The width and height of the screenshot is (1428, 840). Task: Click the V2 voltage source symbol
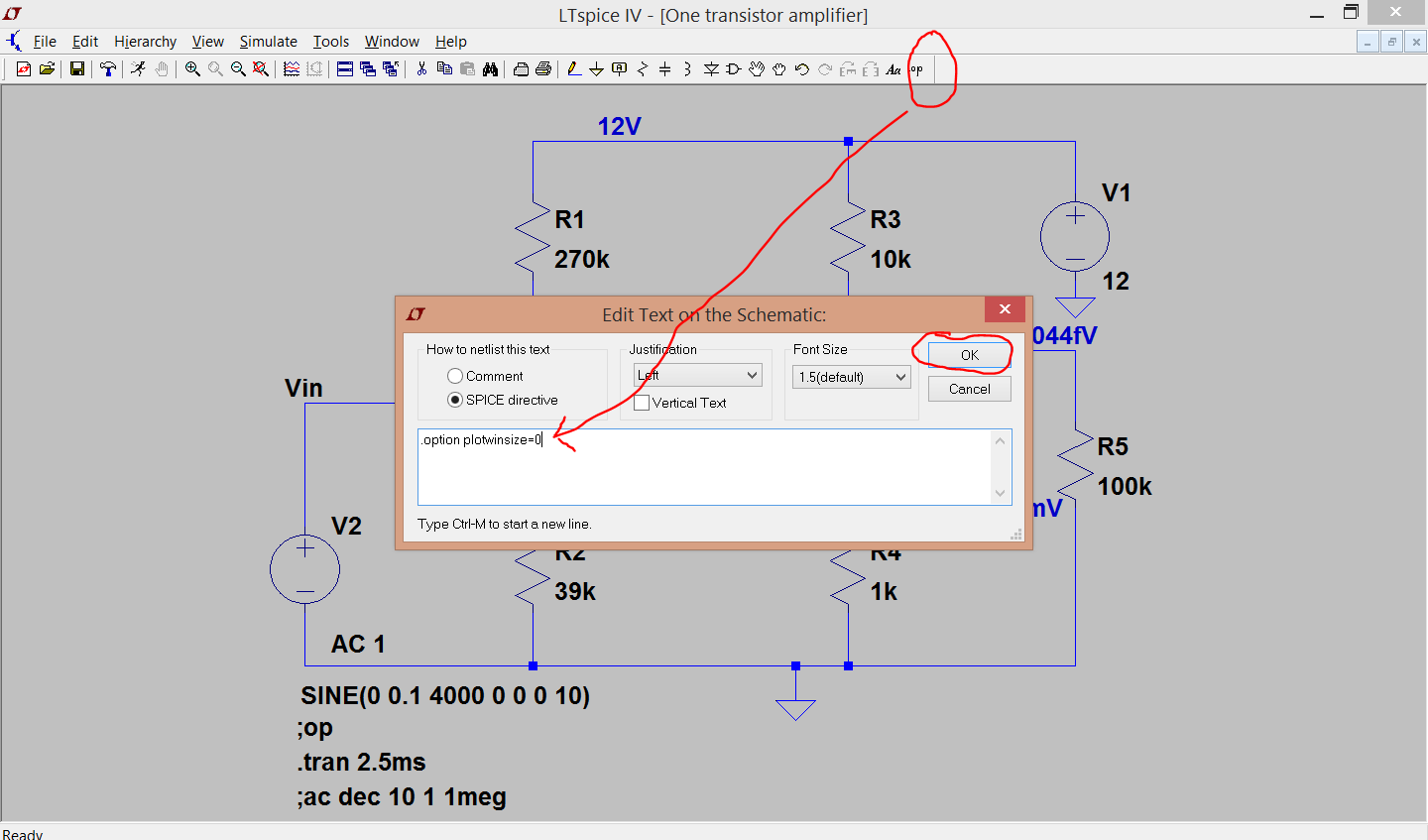[305, 569]
